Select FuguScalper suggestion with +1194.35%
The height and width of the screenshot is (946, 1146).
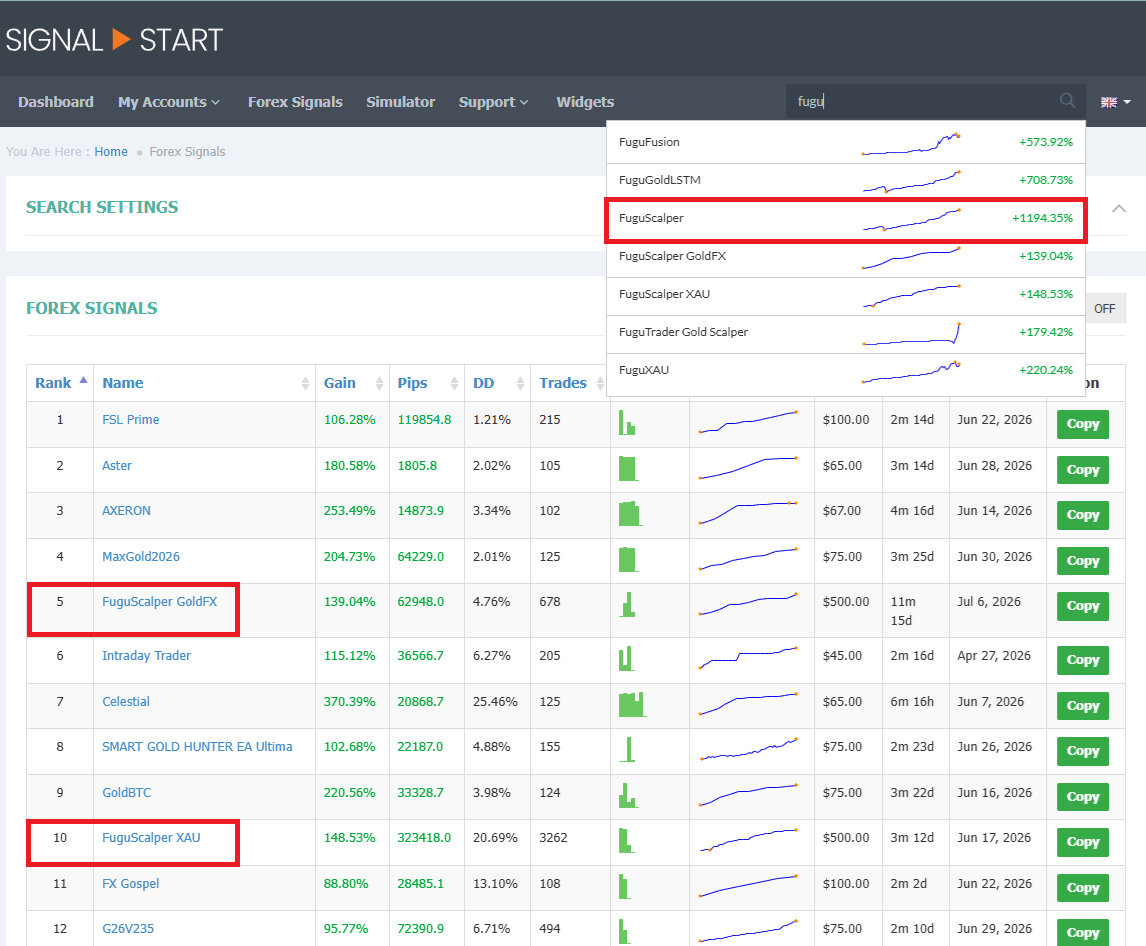tap(846, 218)
